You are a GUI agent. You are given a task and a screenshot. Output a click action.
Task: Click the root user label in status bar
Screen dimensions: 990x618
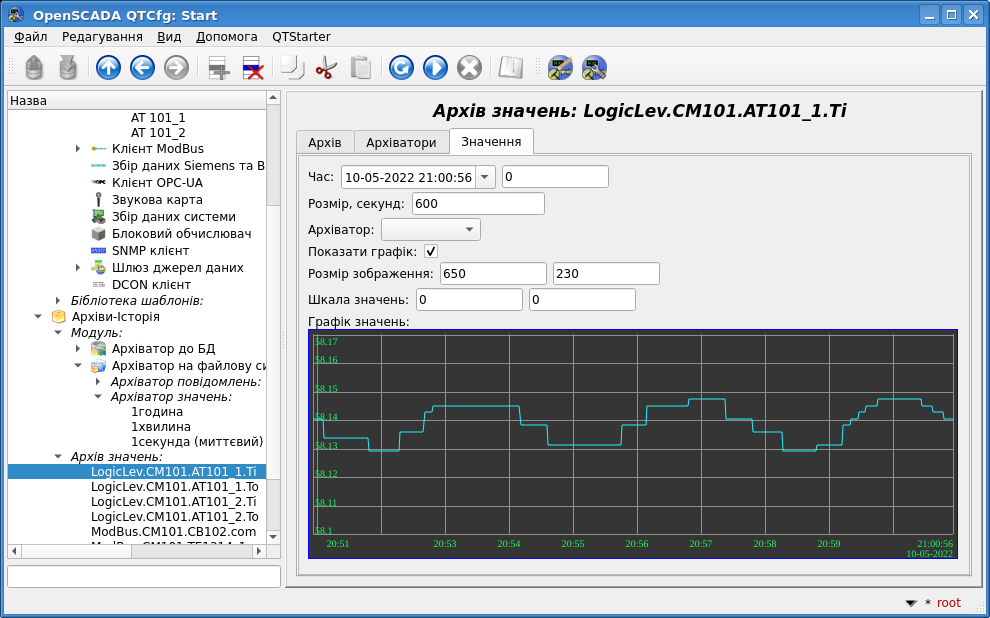948,603
